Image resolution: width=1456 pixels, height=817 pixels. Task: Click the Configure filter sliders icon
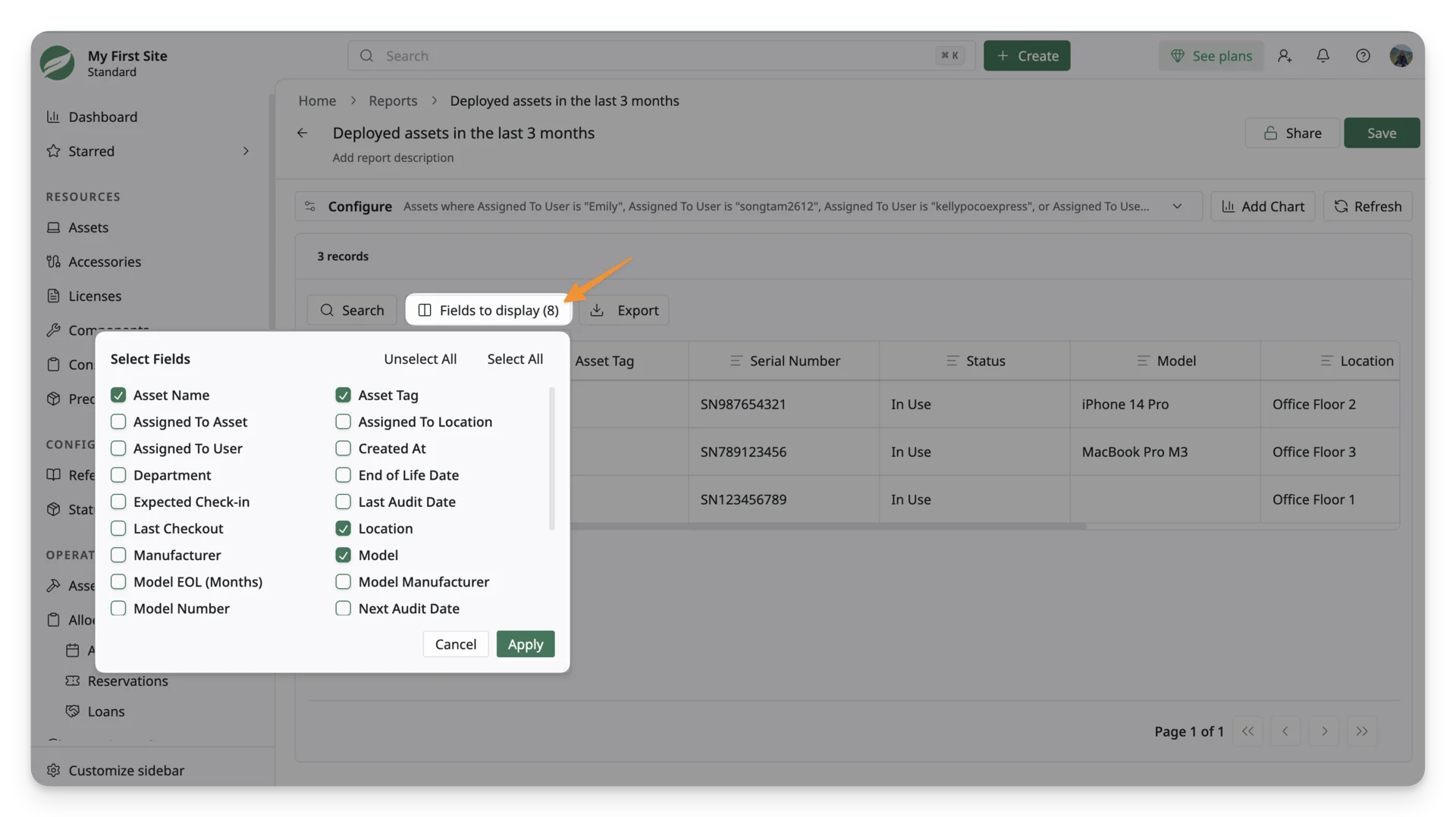(310, 206)
